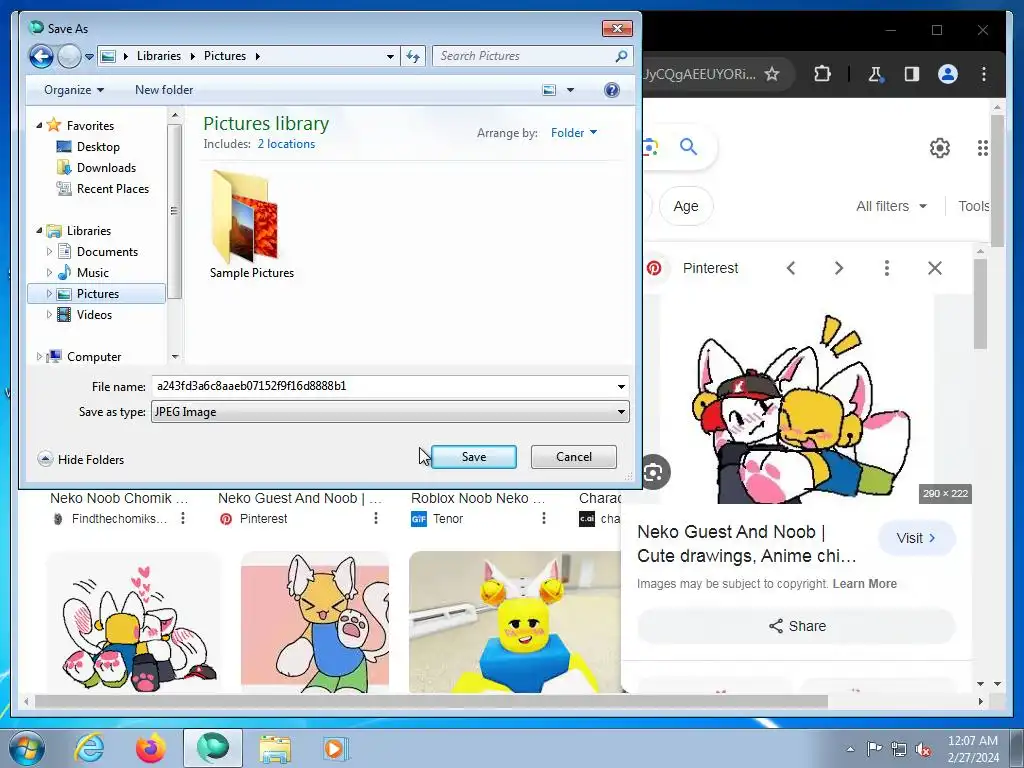
Task: Open the Sample Pictures folder thumbnail
Action: click(251, 225)
